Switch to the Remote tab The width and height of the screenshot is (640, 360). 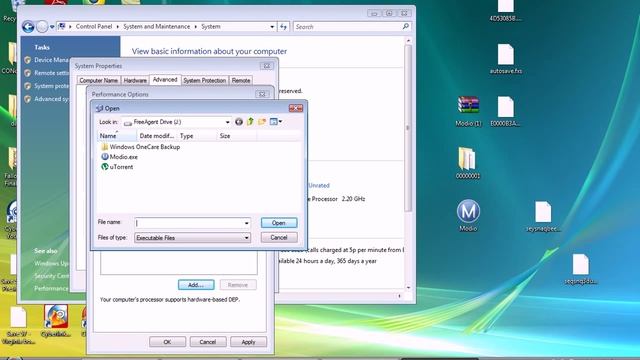(x=241, y=80)
